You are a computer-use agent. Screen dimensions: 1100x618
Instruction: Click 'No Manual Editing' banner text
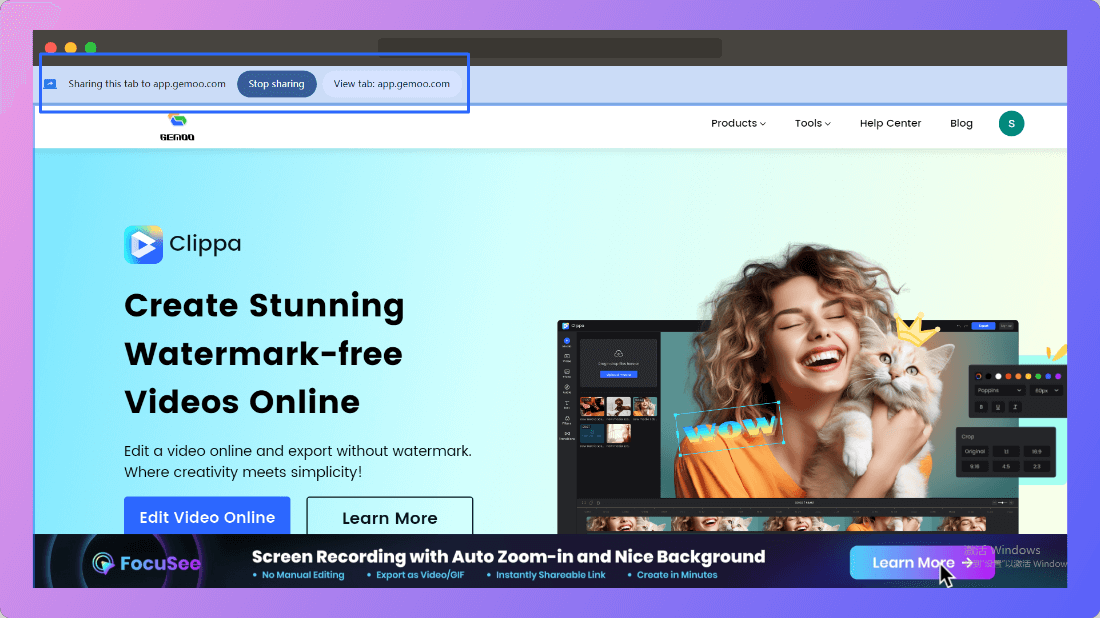[x=303, y=575]
